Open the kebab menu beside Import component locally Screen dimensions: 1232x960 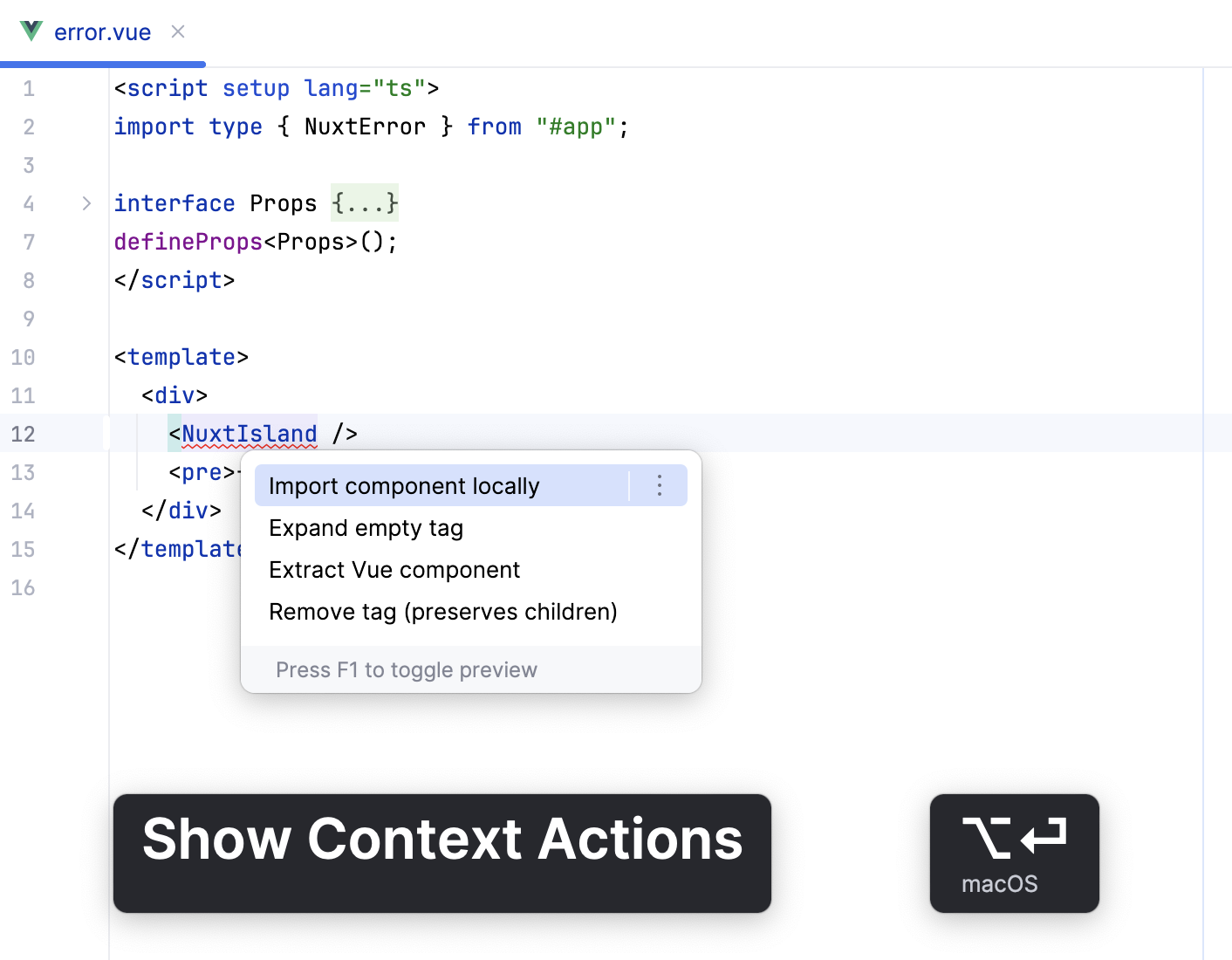(x=660, y=485)
